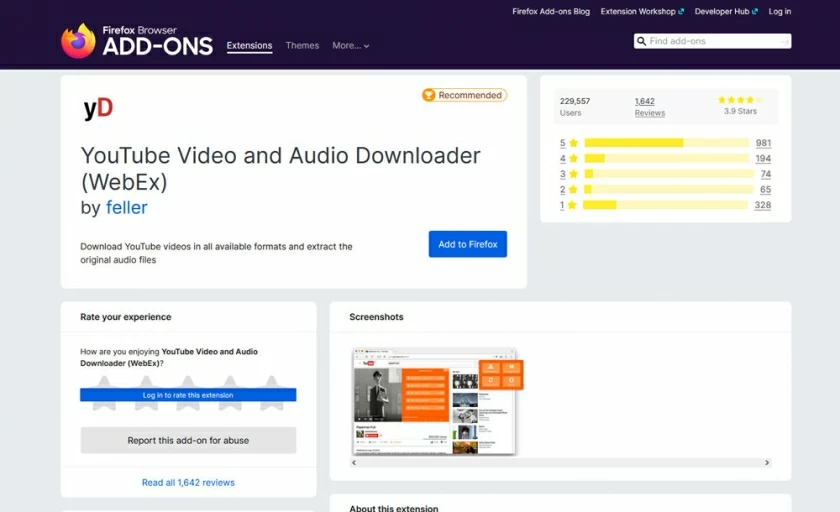Click the extension title heading text
The image size is (840, 512).
[280, 168]
